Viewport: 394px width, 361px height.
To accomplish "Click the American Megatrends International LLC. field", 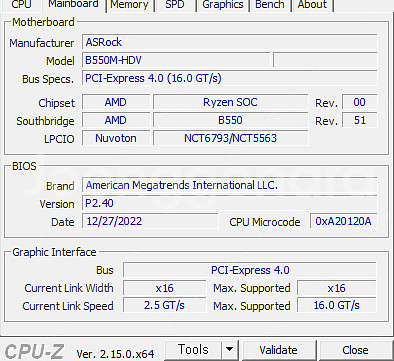I will click(x=230, y=185).
